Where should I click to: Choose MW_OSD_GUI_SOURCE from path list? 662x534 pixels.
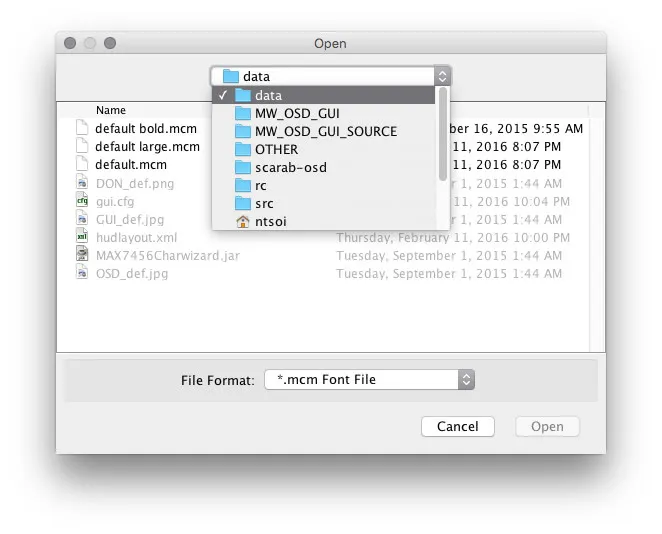325,131
